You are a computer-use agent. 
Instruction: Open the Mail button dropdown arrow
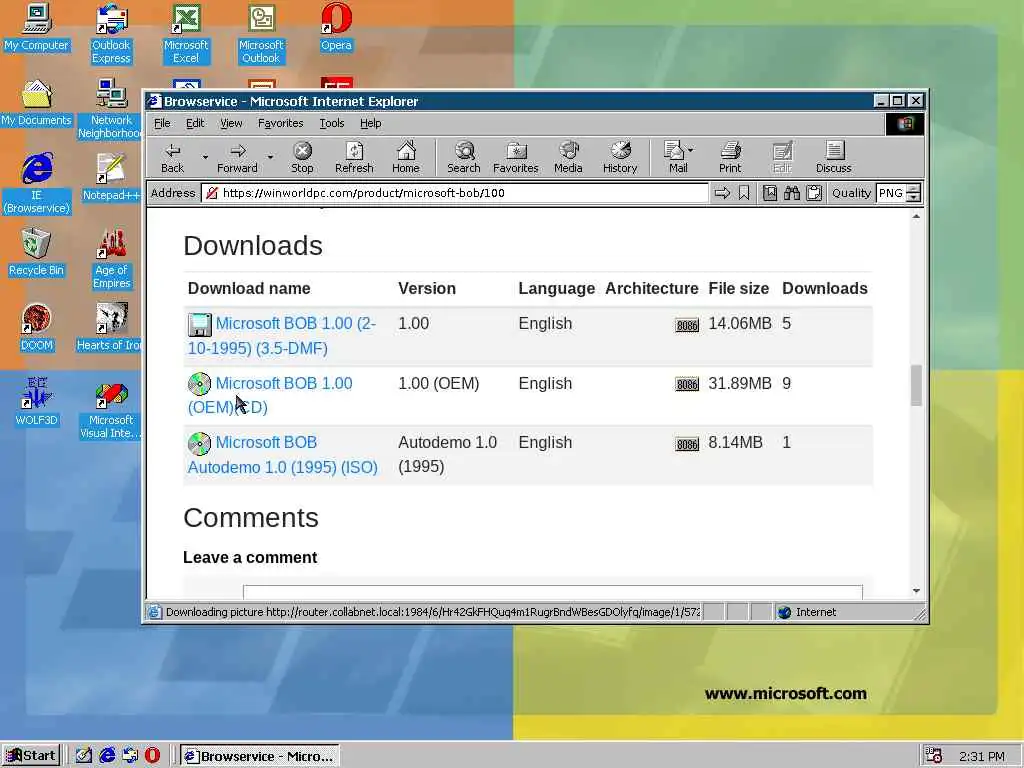tap(691, 150)
